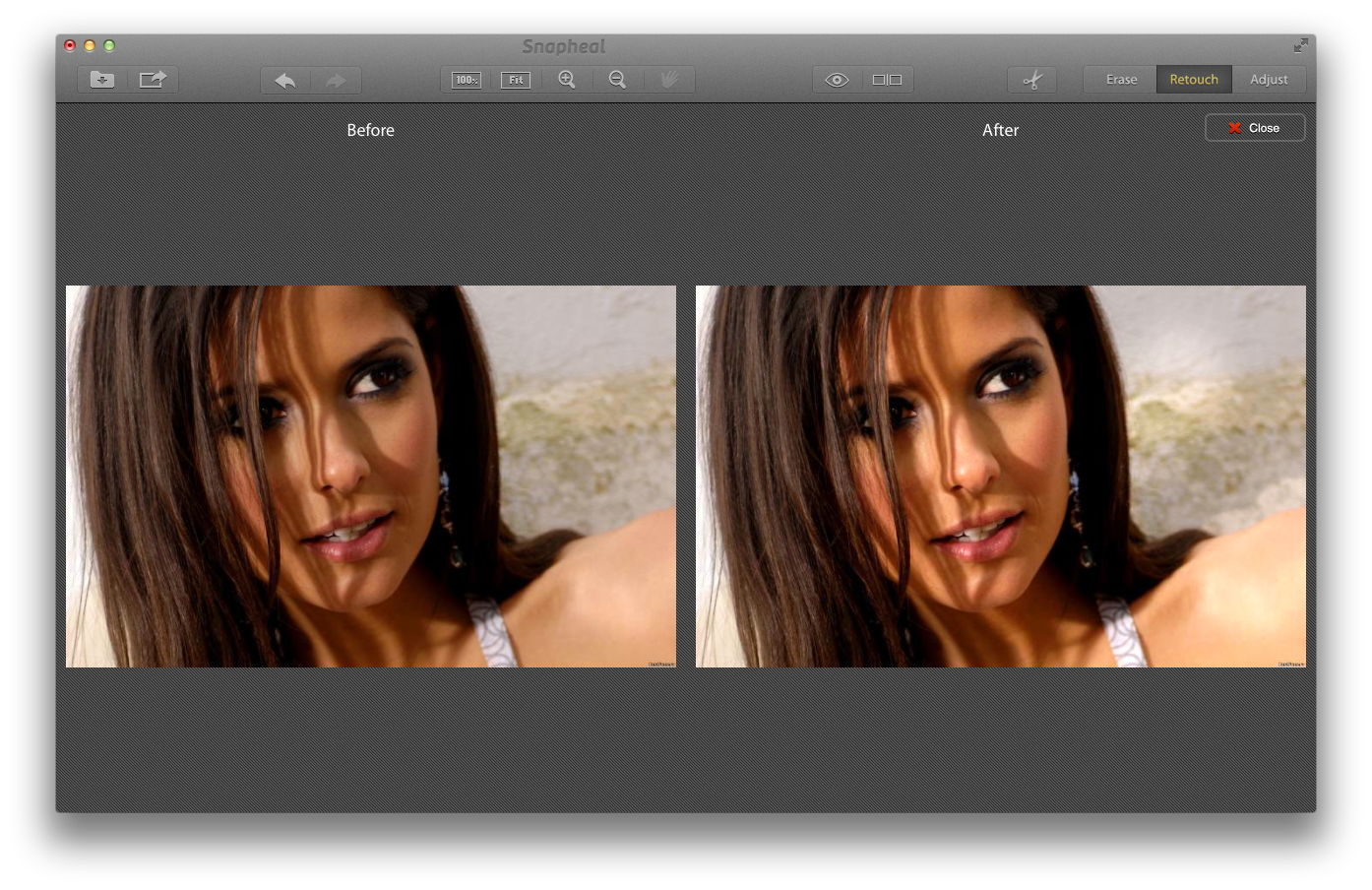Set zoom to 100% actual size
The image size is (1372, 890).
coord(466,80)
